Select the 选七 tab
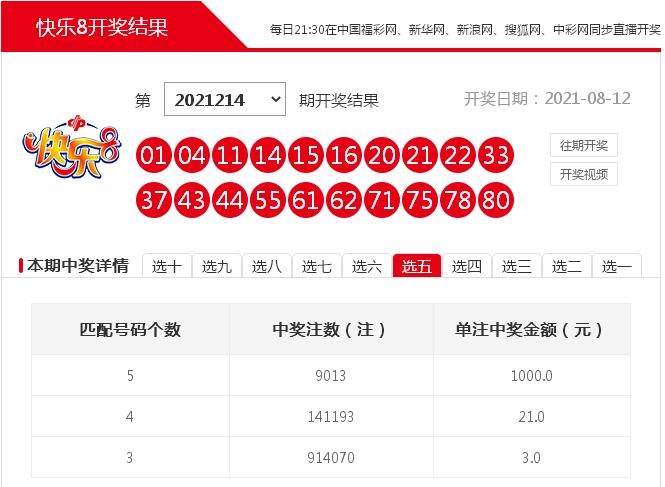Viewport: 665px width, 487px height. [317, 266]
